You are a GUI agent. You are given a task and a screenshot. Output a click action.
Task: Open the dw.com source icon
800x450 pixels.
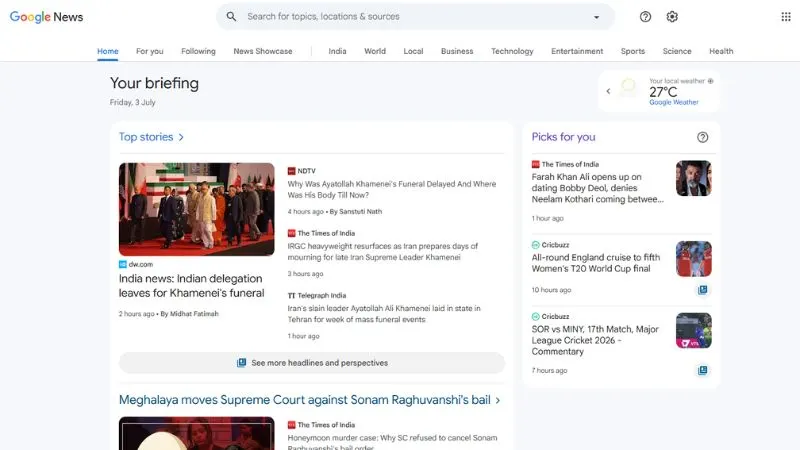[x=122, y=264]
